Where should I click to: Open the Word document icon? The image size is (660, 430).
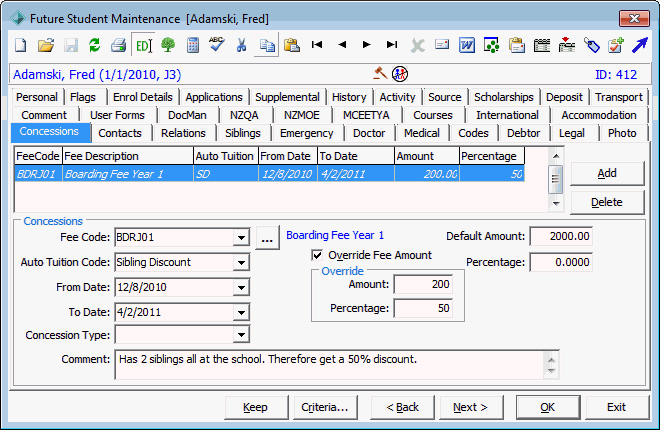click(467, 45)
